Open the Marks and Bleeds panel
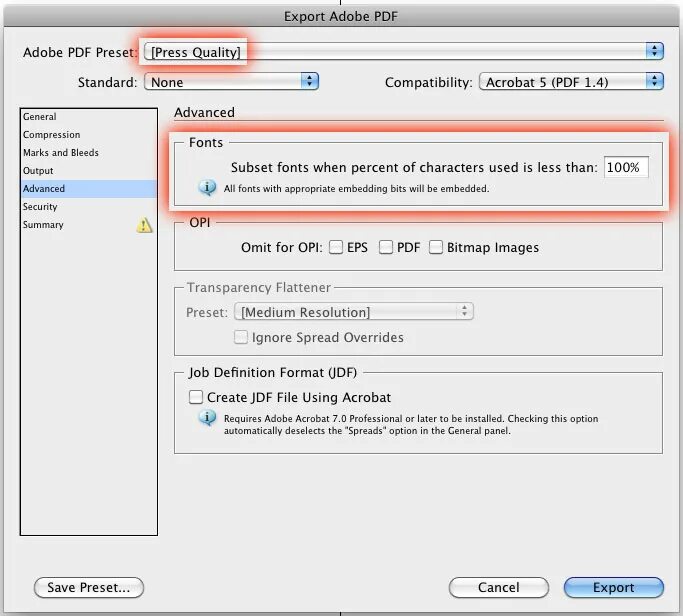 point(89,152)
